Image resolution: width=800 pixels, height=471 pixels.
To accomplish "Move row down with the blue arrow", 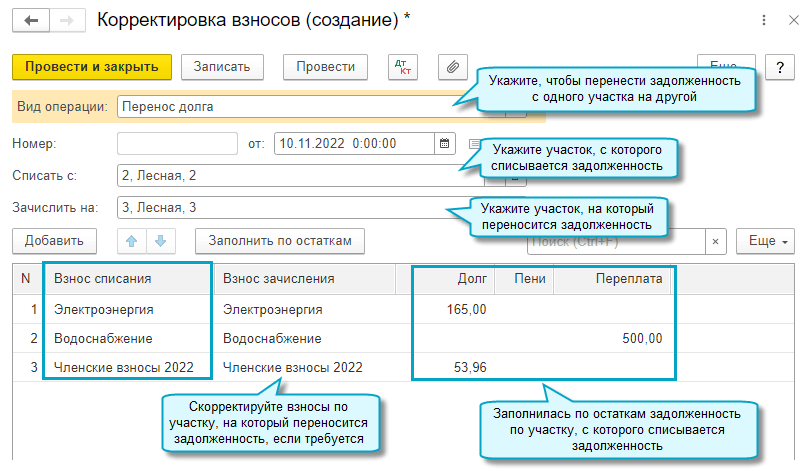I will tap(161, 241).
